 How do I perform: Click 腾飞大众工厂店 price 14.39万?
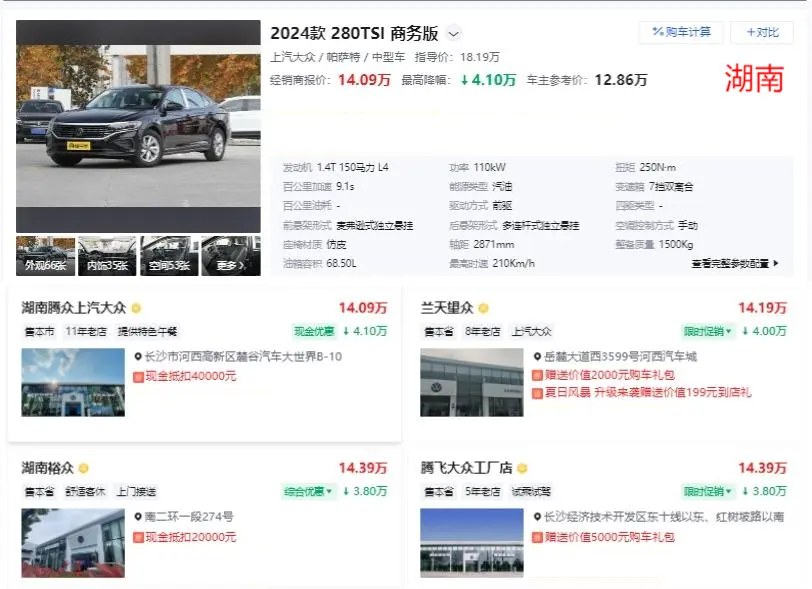[762, 468]
